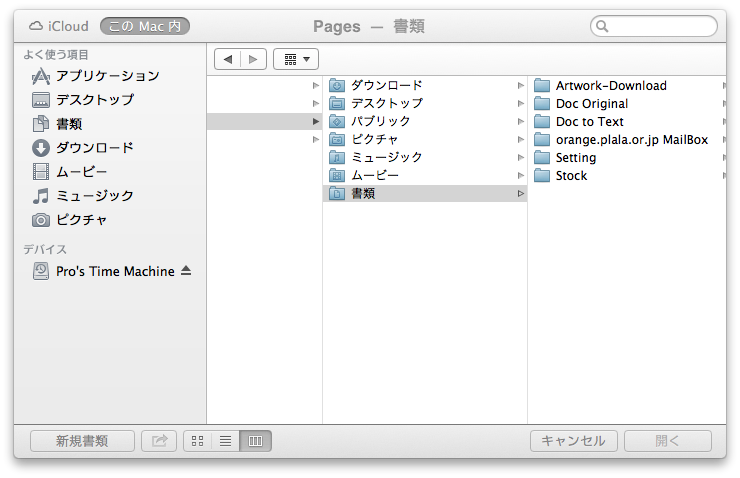The height and width of the screenshot is (478, 740).
Task: Select デスクトップ in sidebar favorites
Action: pyautogui.click(x=94, y=100)
